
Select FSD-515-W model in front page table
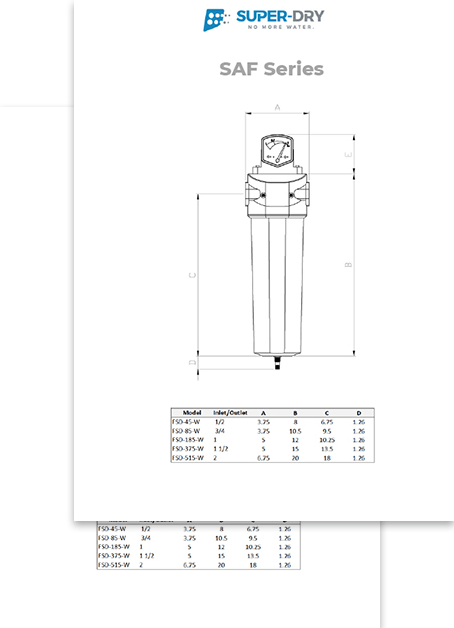188,458
